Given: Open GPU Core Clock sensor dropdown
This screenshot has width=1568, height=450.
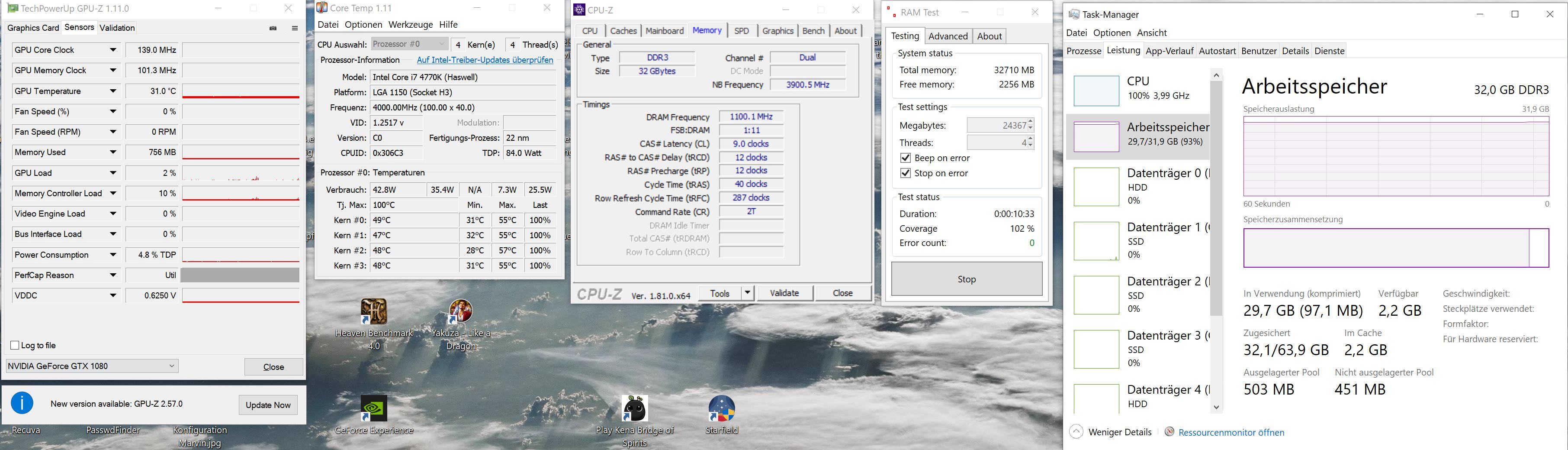Looking at the screenshot, I should 112,50.
